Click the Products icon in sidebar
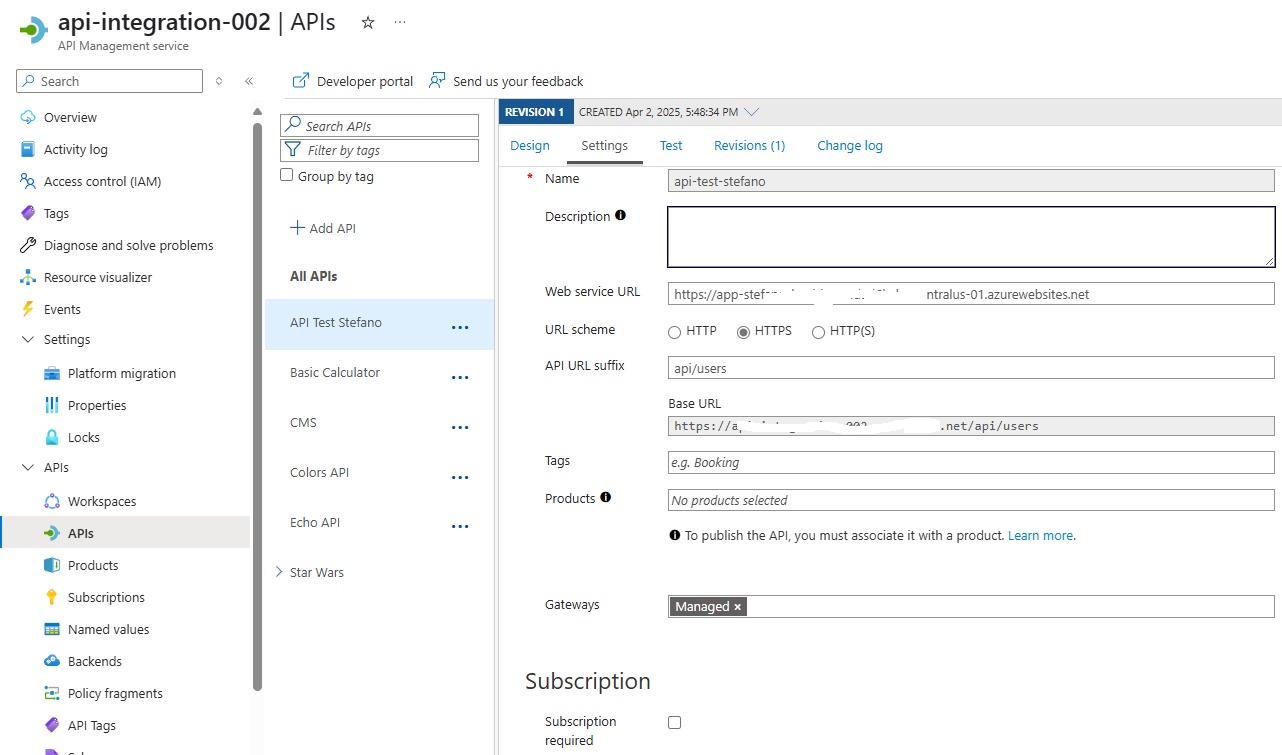This screenshot has width=1282, height=755. (x=52, y=565)
